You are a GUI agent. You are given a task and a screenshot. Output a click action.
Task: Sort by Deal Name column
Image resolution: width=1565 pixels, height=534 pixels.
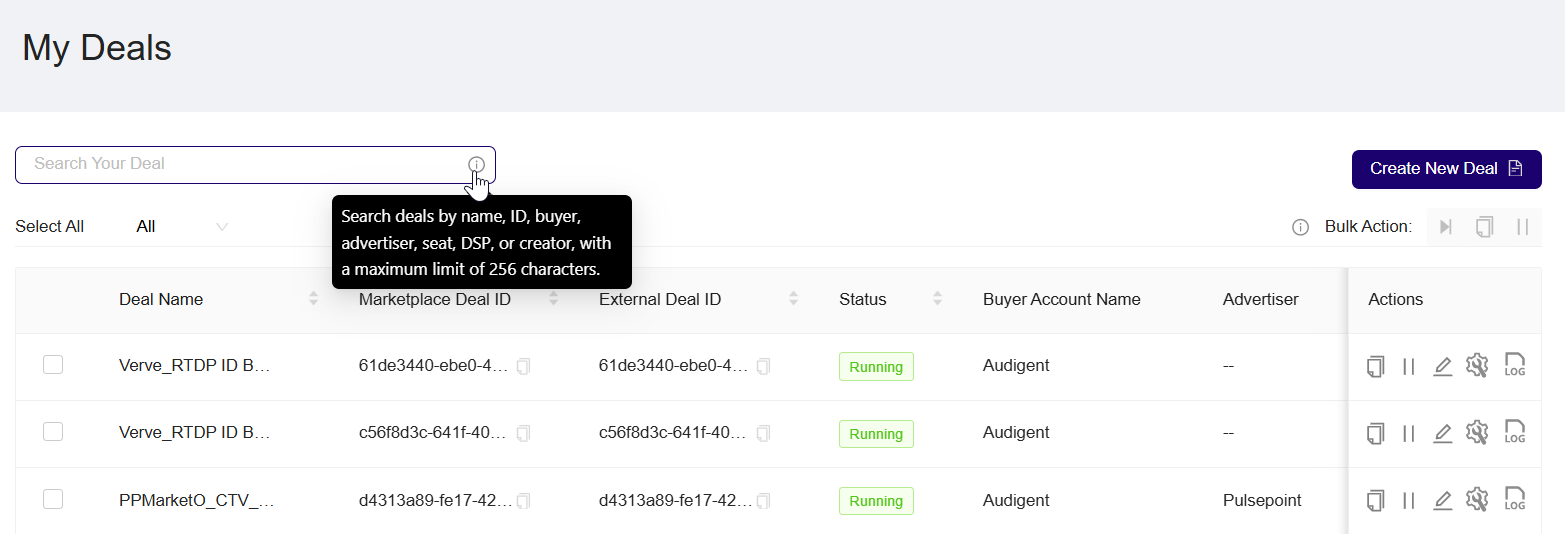coord(314,299)
